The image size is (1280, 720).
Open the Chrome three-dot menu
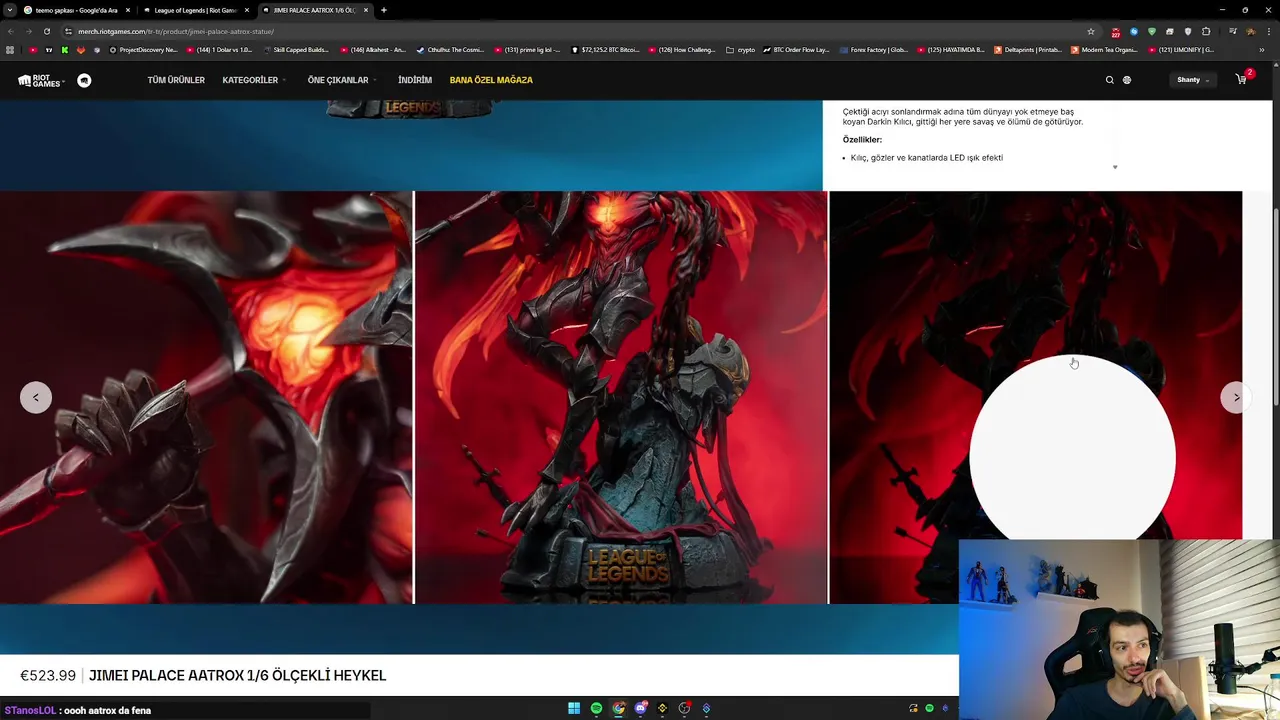pyautogui.click(x=1268, y=31)
